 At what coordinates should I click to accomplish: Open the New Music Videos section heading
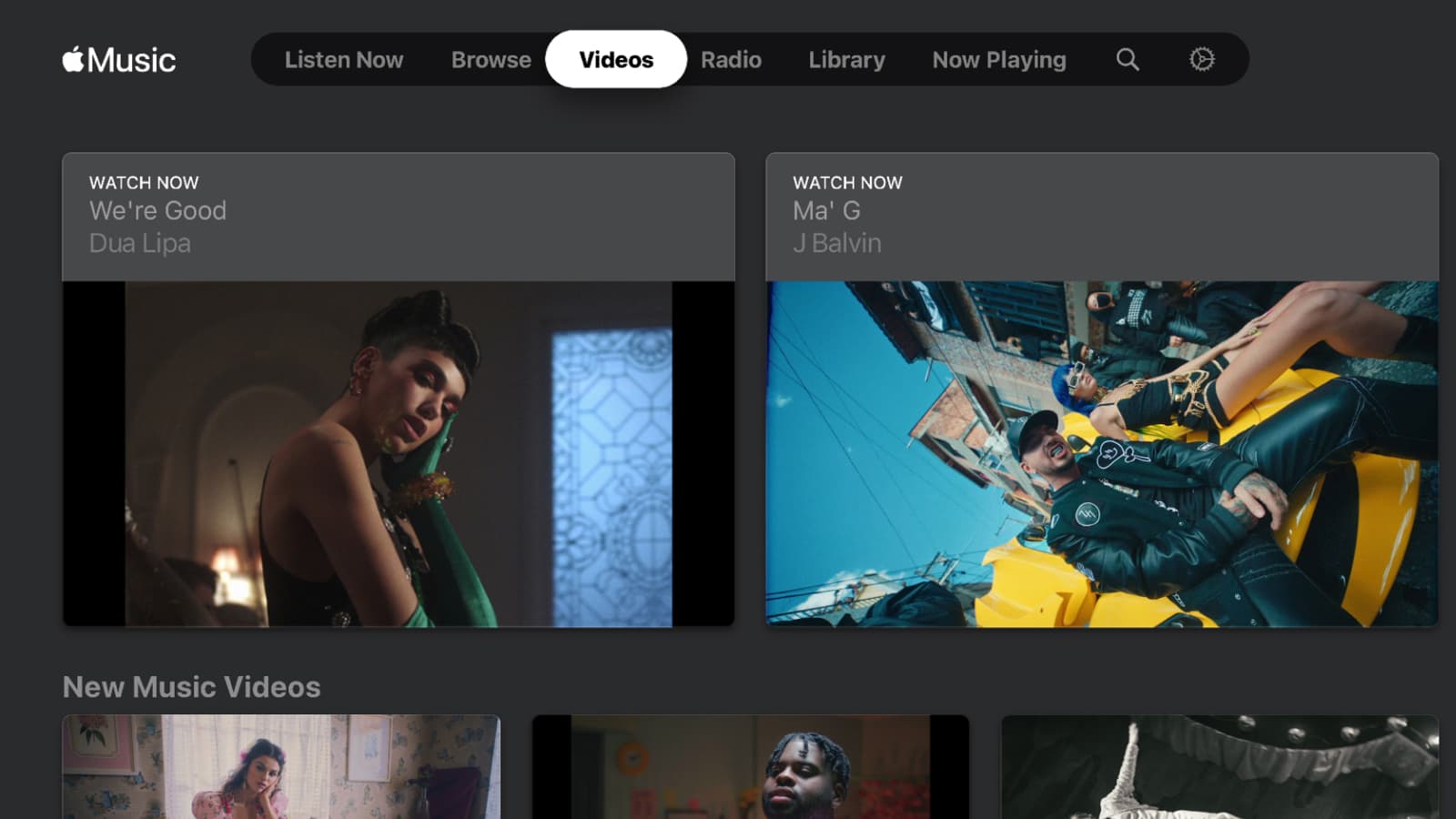click(191, 687)
